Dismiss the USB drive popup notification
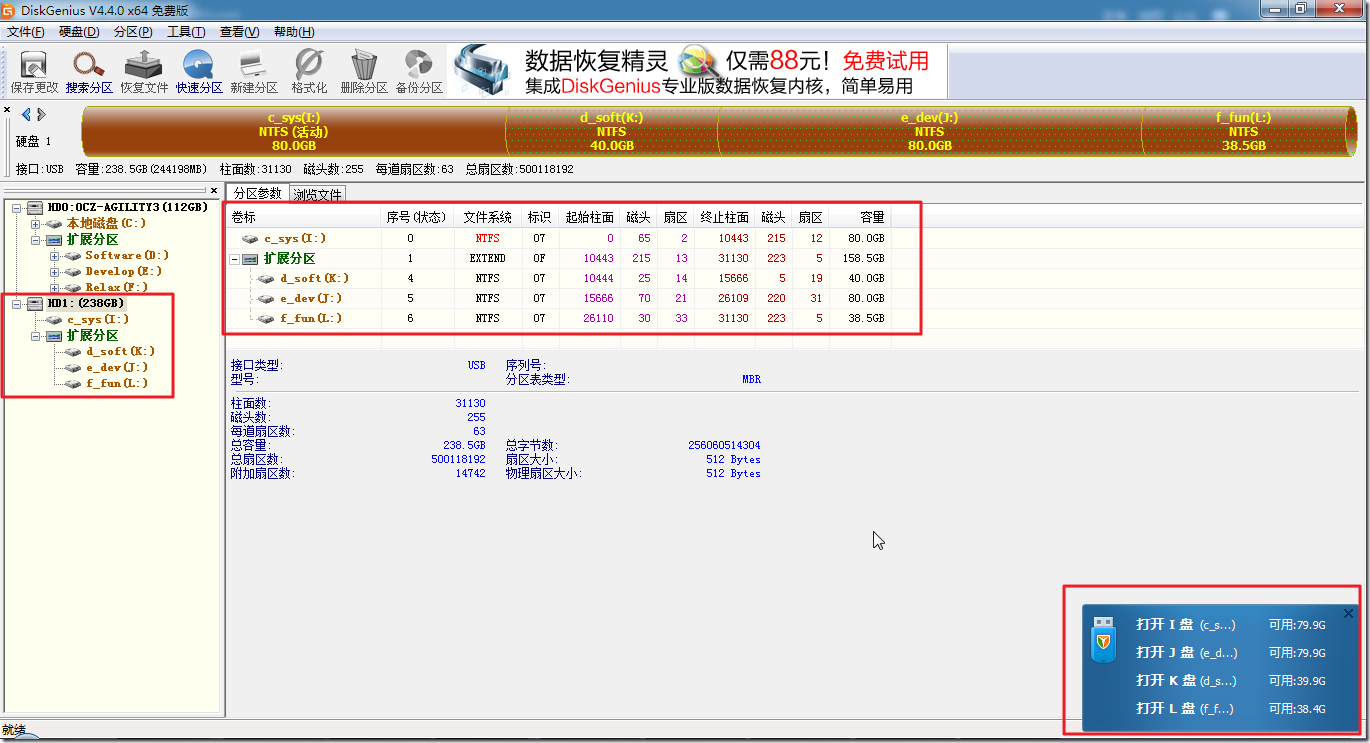 1348,614
